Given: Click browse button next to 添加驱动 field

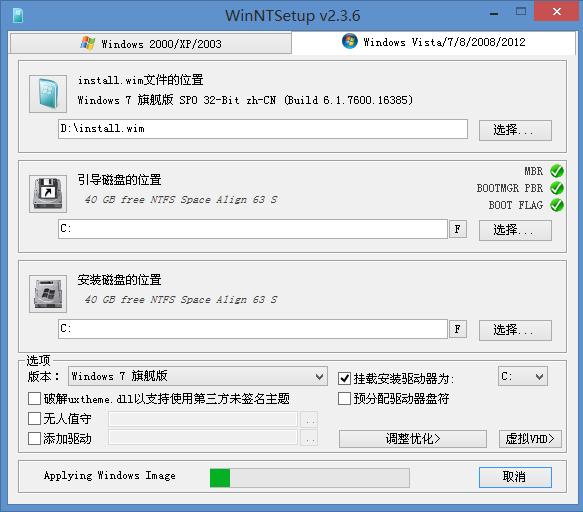Looking at the screenshot, I should click(309, 438).
